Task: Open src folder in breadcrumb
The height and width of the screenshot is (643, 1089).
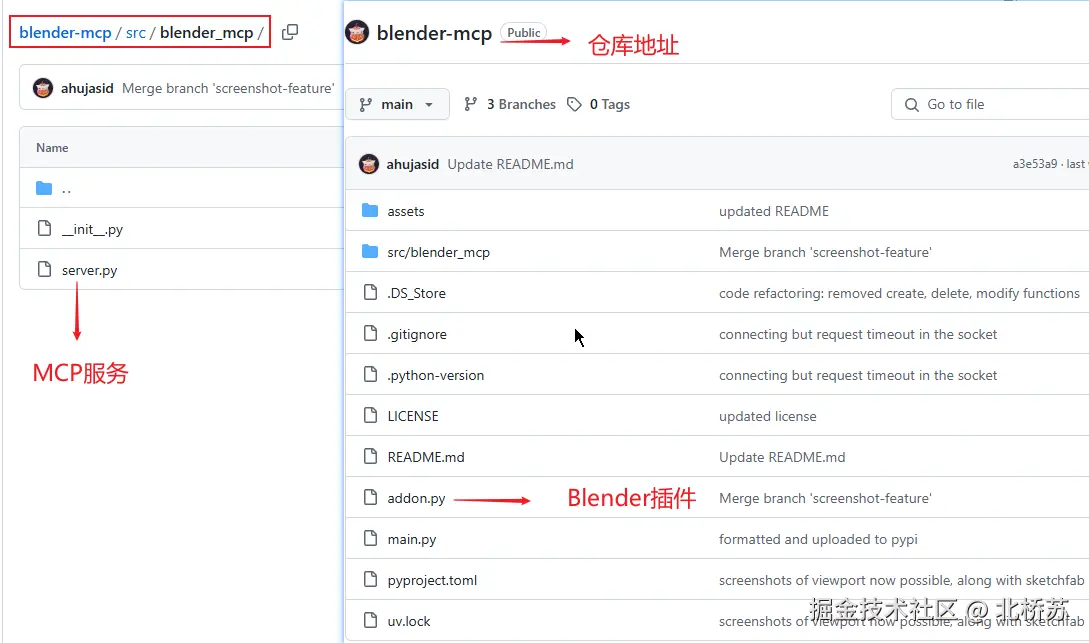Action: [x=136, y=33]
